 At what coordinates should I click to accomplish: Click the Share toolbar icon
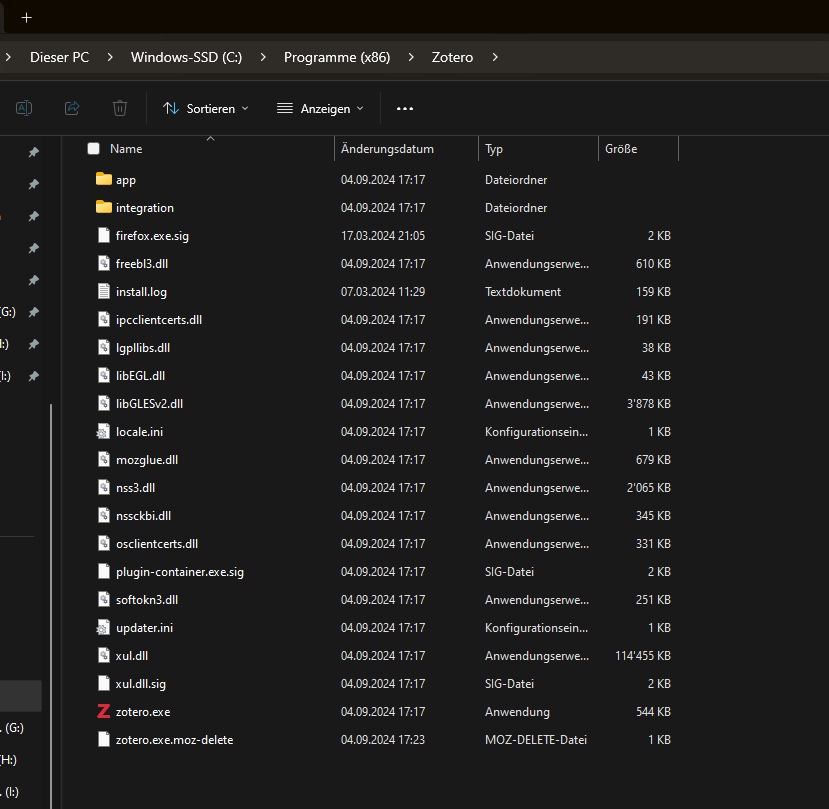tap(72, 108)
